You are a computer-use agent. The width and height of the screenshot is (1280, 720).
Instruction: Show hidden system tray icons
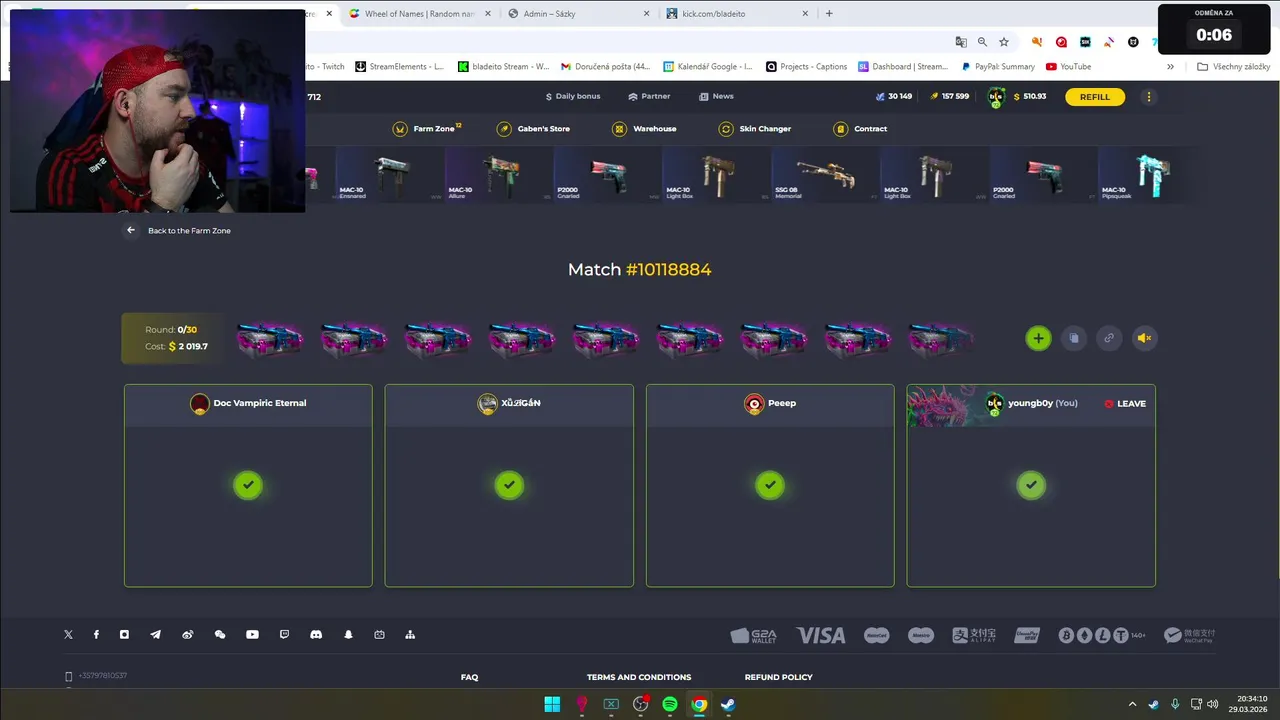(x=1132, y=704)
